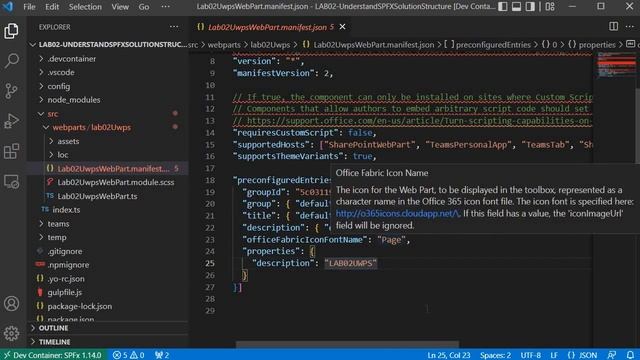Image resolution: width=640 pixels, height=360 pixels.
Task: Click the horizontal scrollbar under the editor
Action: pos(347,344)
